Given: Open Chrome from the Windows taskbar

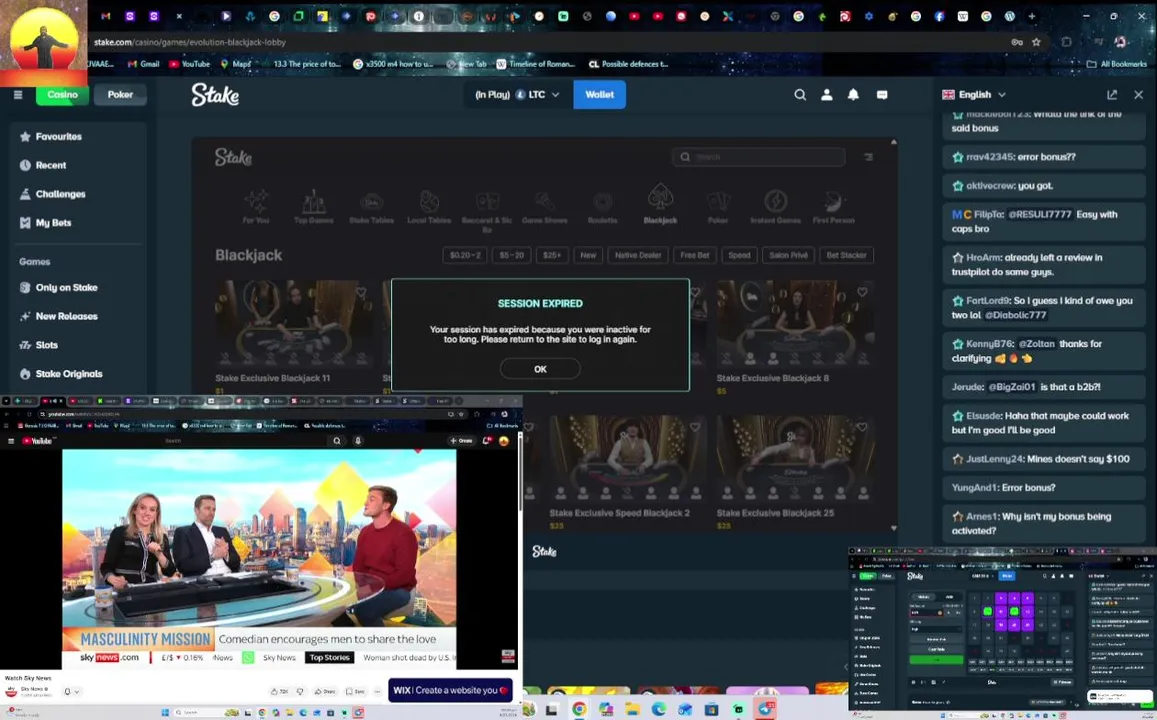Looking at the screenshot, I should point(579,709).
